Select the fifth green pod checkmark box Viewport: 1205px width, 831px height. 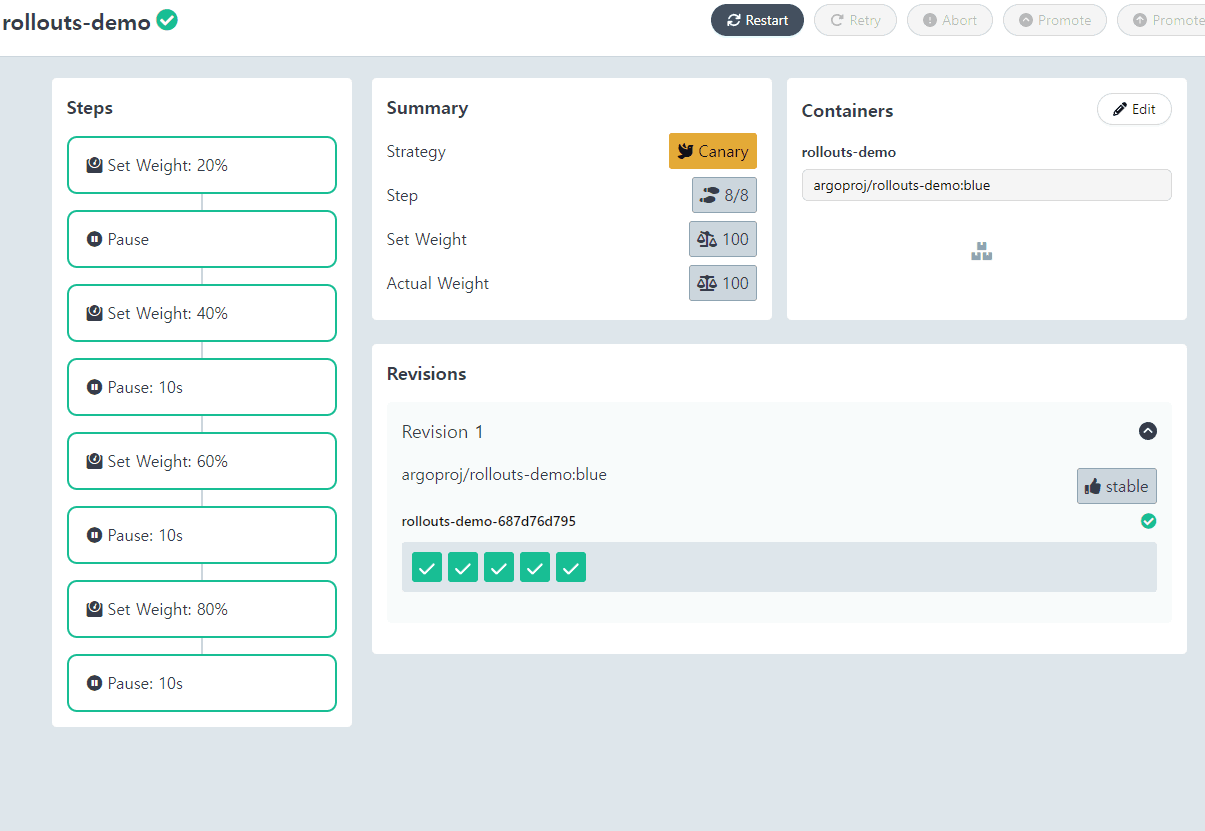[571, 567]
